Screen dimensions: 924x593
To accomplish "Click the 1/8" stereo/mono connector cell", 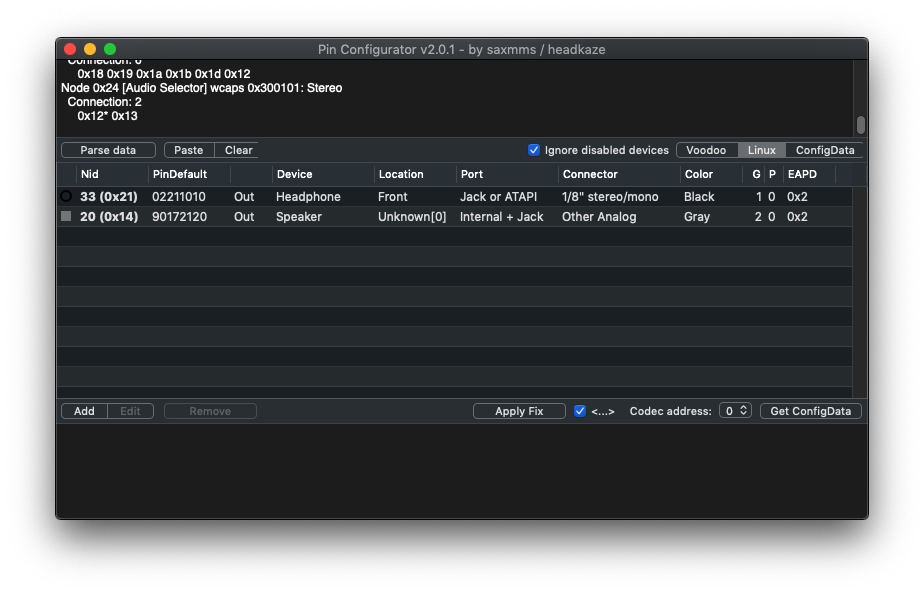I will click(x=610, y=197).
